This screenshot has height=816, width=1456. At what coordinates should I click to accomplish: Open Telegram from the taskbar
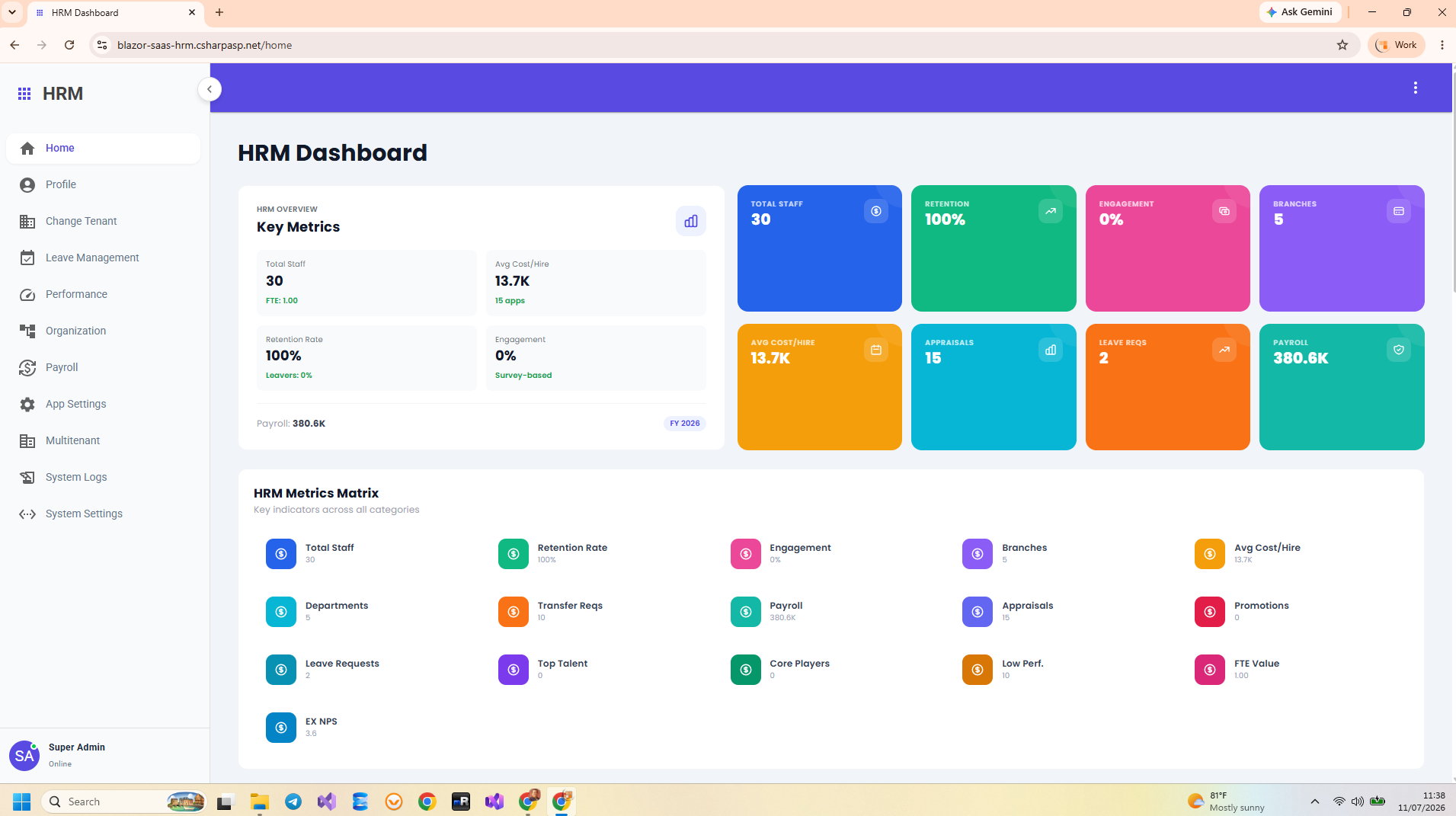coord(293,802)
